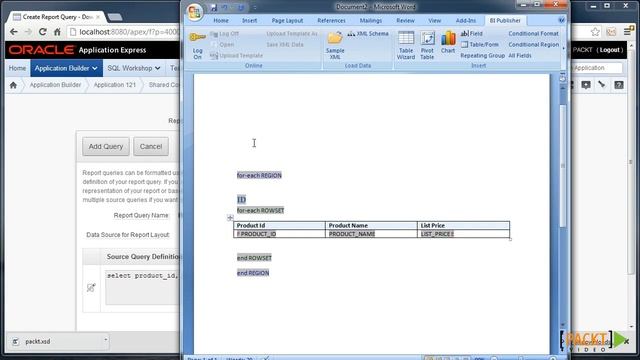640x360 pixels.
Task: Open the View tab in Word
Action: [435, 20]
